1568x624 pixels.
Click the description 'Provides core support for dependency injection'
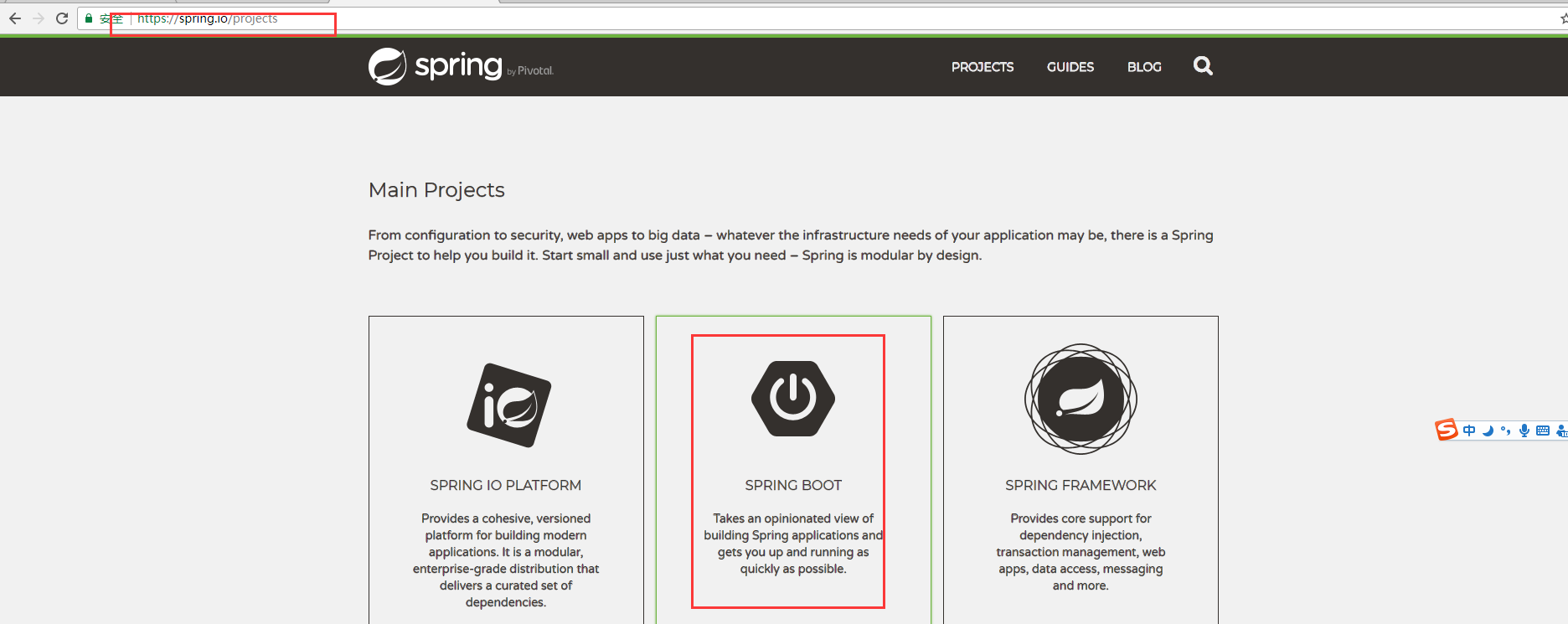tap(1081, 552)
